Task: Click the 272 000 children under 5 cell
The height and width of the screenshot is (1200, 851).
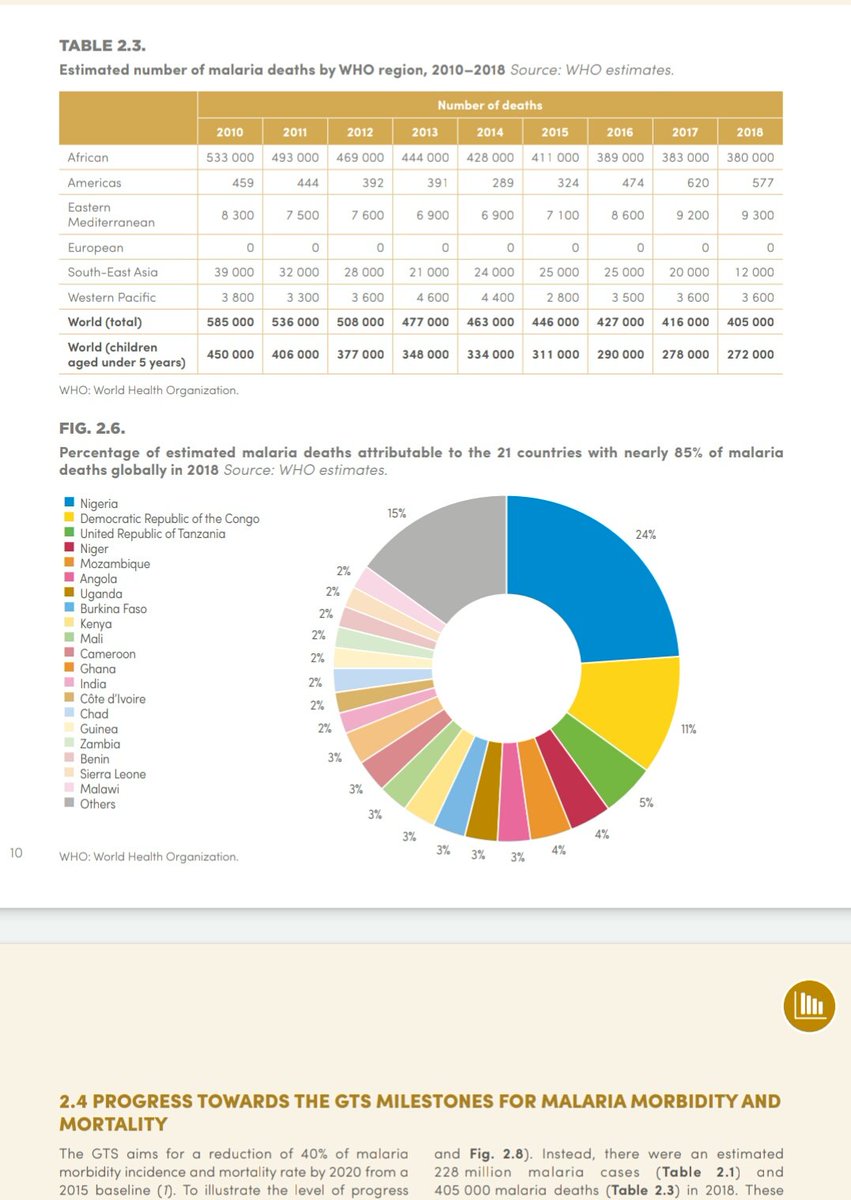Action: pos(750,354)
